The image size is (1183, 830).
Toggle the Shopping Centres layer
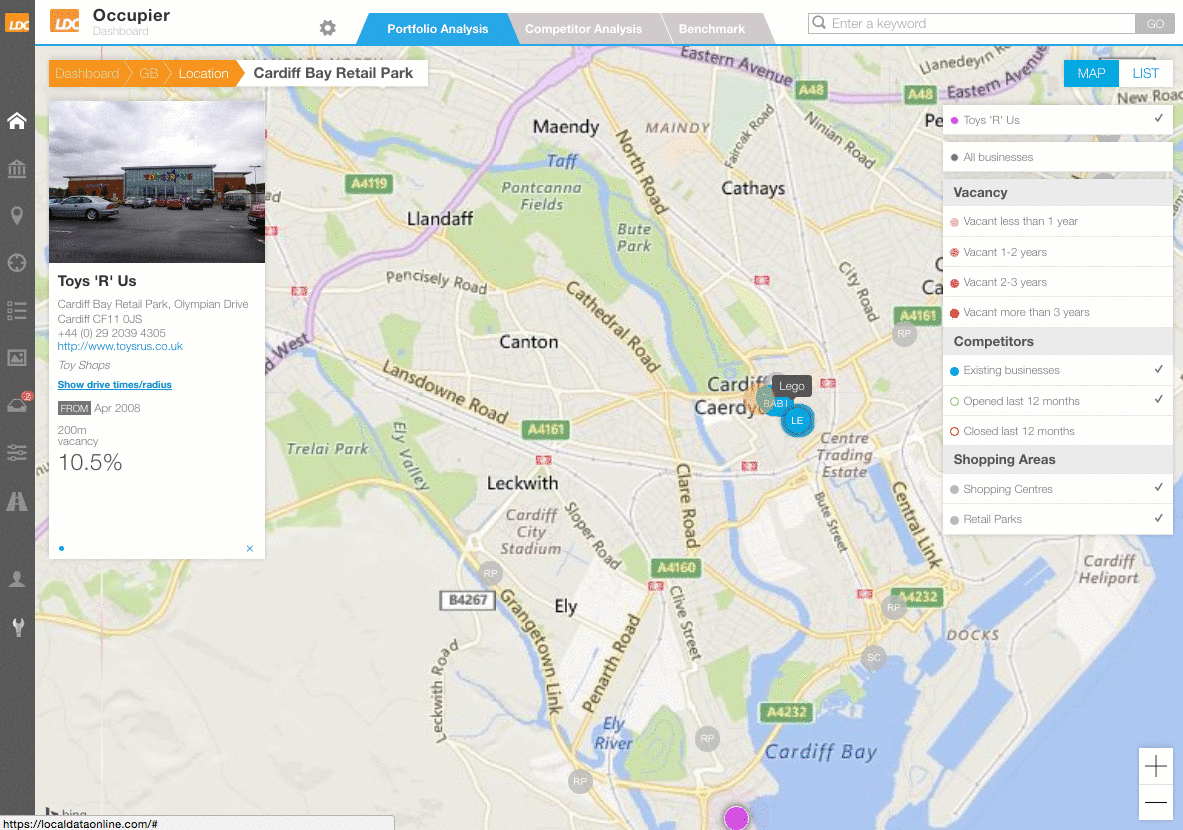(x=1057, y=489)
